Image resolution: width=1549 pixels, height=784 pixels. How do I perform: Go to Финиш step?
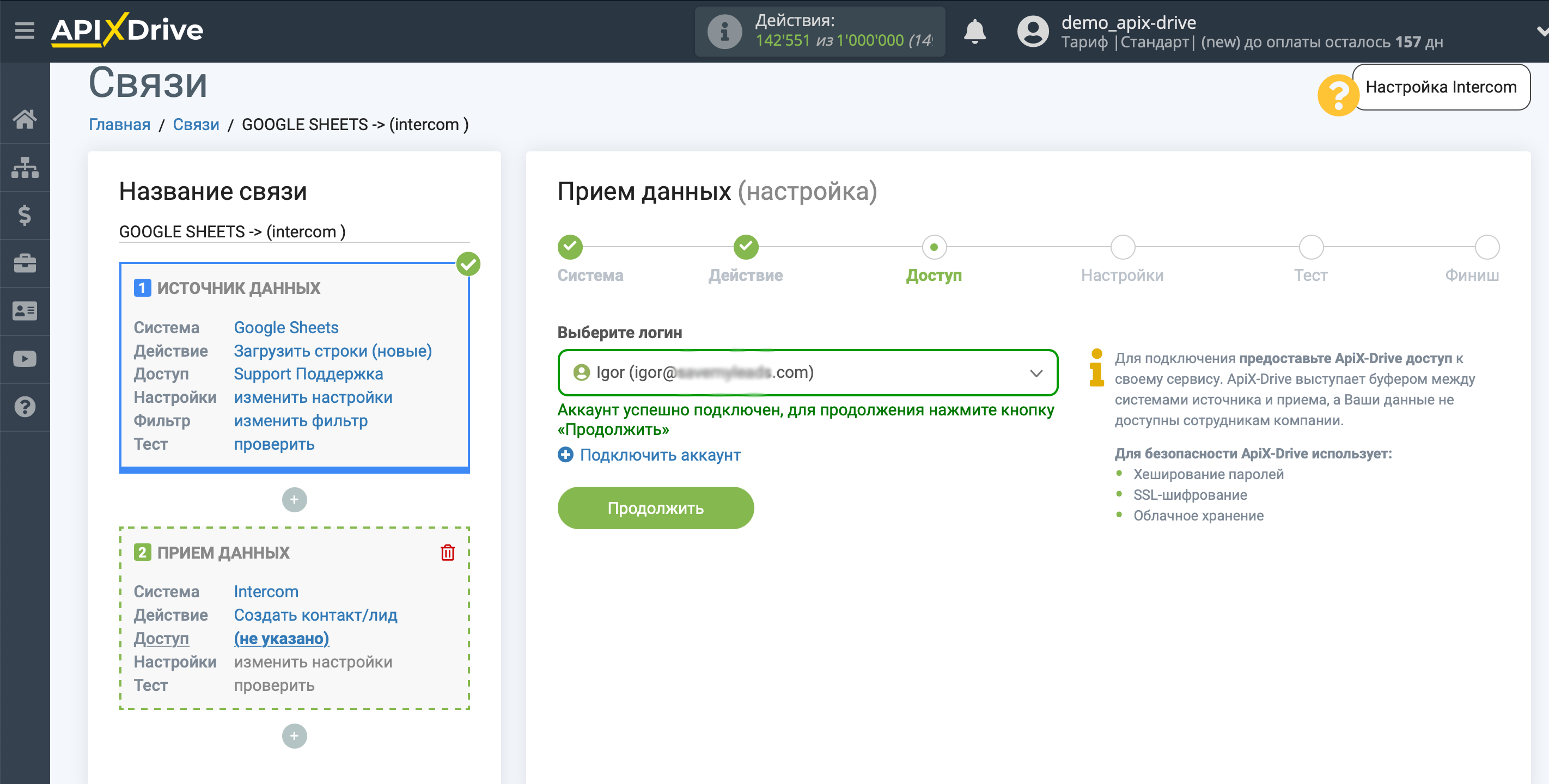pyautogui.click(x=1487, y=247)
